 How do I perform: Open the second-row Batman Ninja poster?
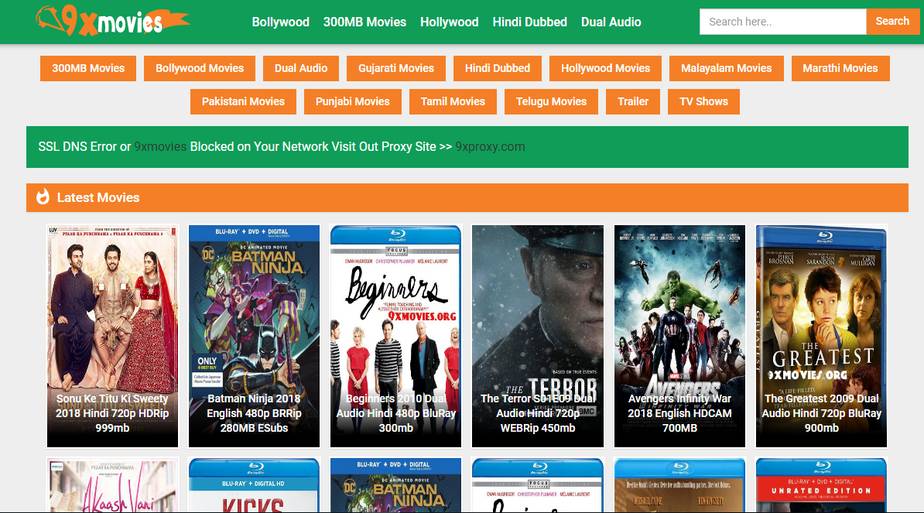tap(396, 485)
